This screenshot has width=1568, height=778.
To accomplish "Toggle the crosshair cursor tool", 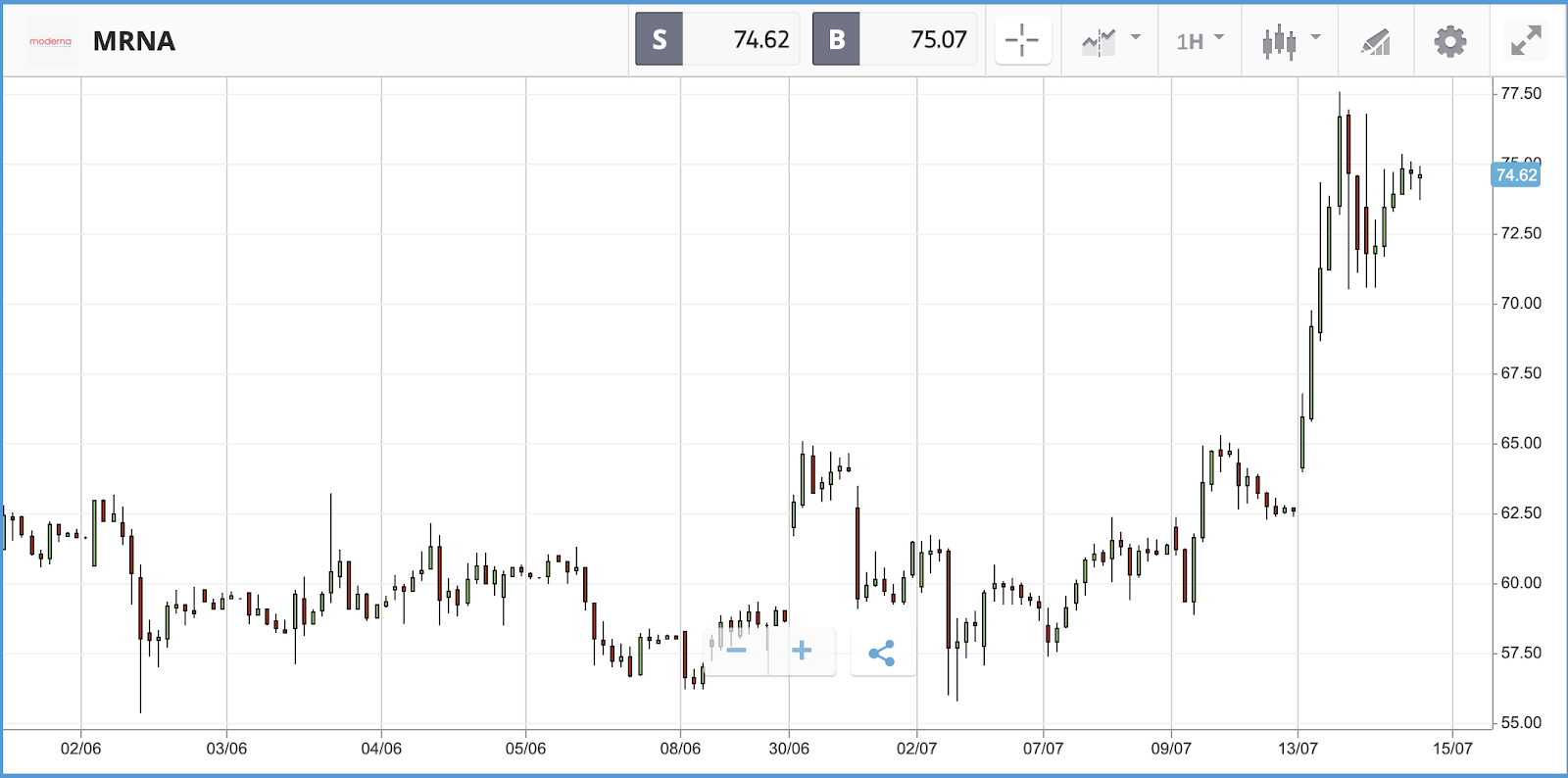I will (1022, 40).
